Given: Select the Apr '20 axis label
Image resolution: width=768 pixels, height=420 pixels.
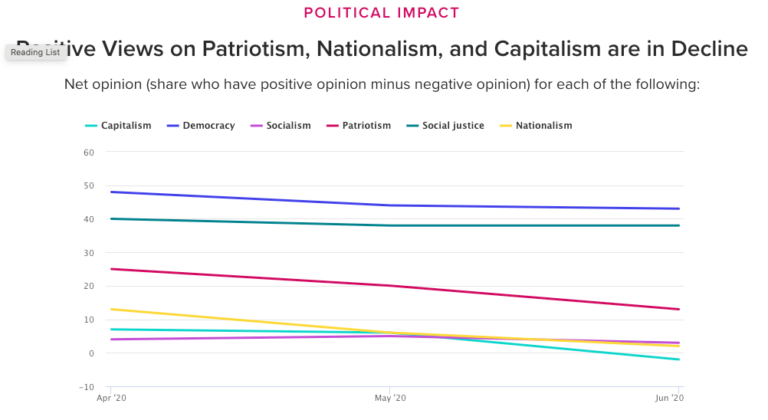Looking at the screenshot, I should click(111, 398).
